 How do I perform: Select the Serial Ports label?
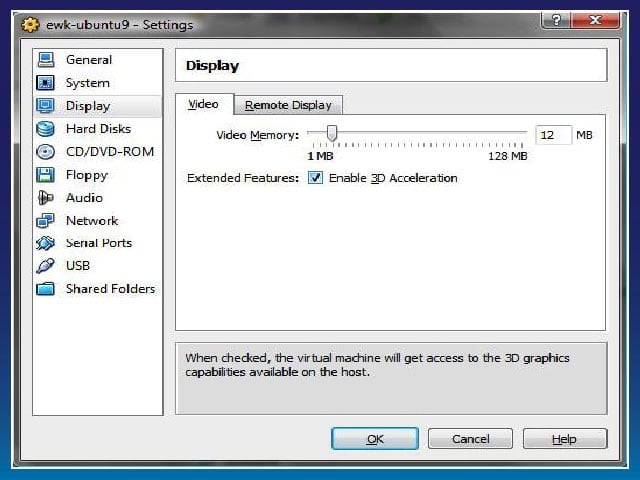(x=99, y=243)
